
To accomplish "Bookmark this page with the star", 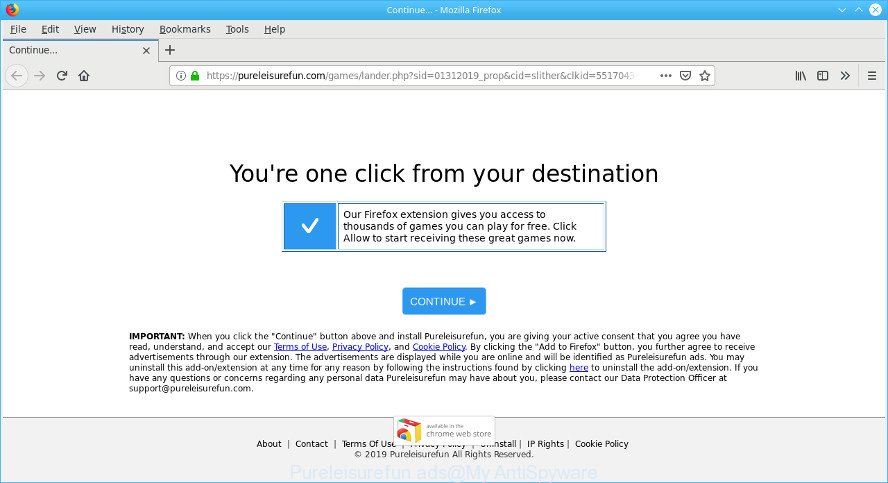I will pyautogui.click(x=705, y=76).
